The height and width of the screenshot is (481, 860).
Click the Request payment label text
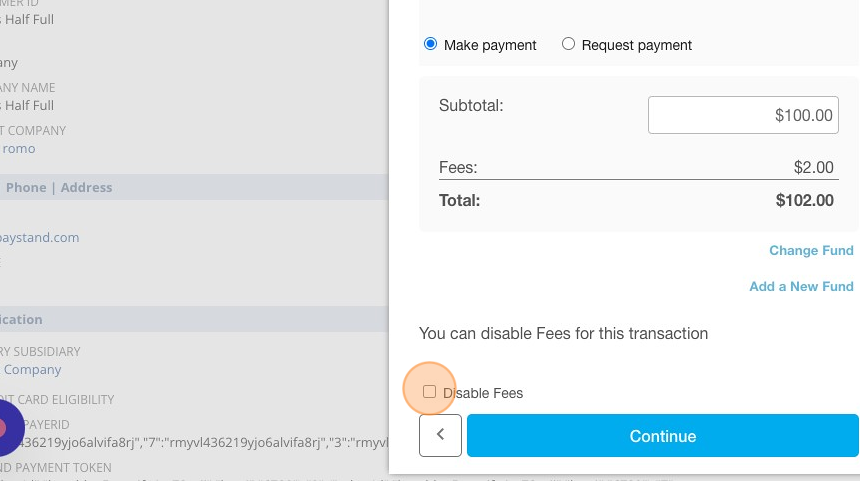636,45
